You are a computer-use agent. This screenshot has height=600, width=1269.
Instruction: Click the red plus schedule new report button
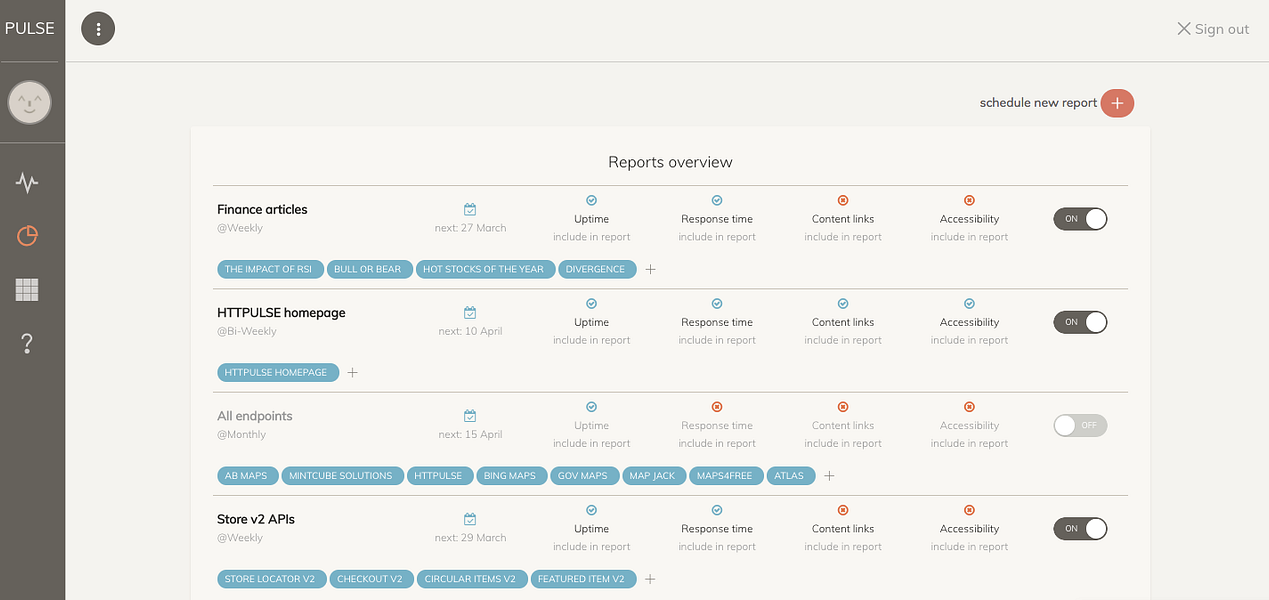[x=1117, y=103]
